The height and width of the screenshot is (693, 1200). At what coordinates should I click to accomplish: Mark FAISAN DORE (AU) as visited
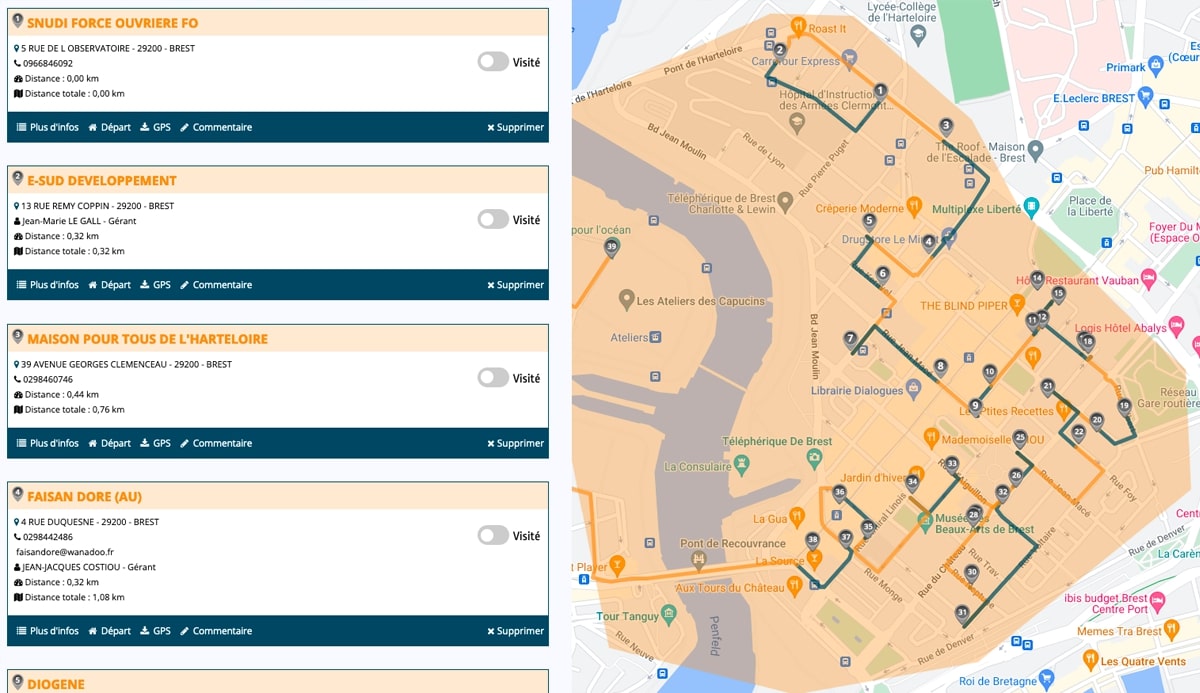[x=493, y=536]
